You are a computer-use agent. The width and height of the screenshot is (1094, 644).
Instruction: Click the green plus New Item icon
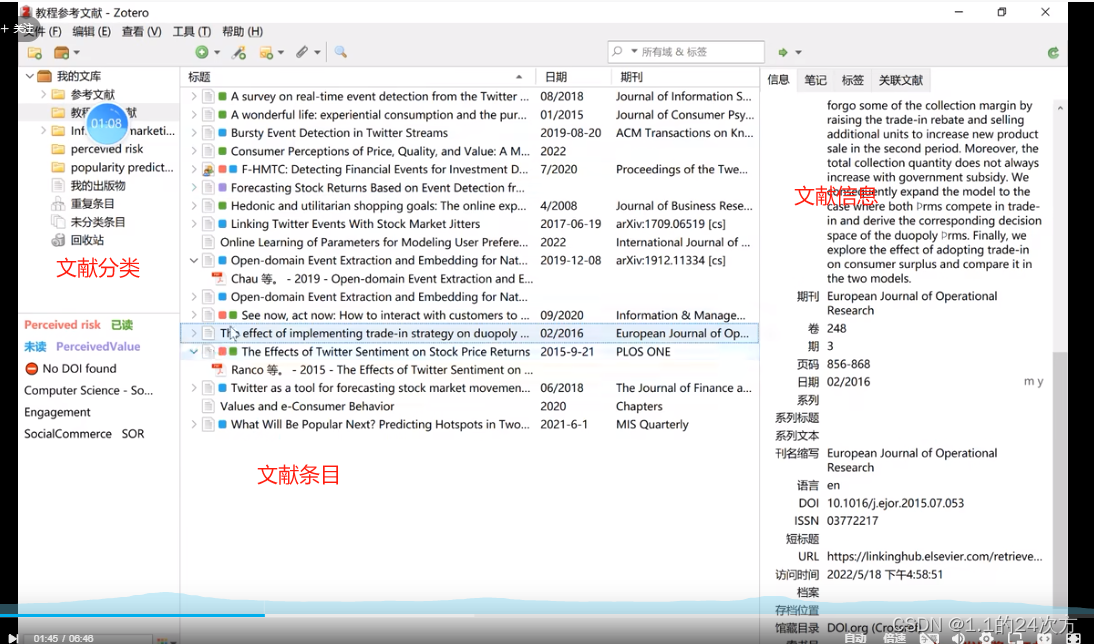(202, 52)
